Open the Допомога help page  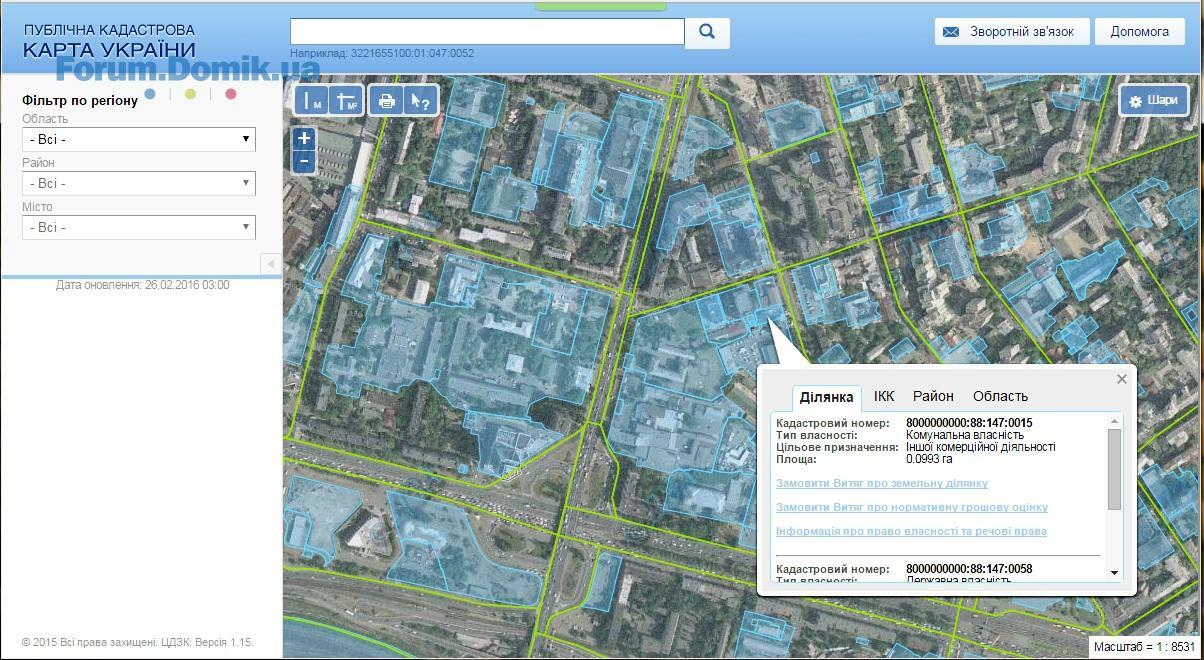coord(1139,32)
